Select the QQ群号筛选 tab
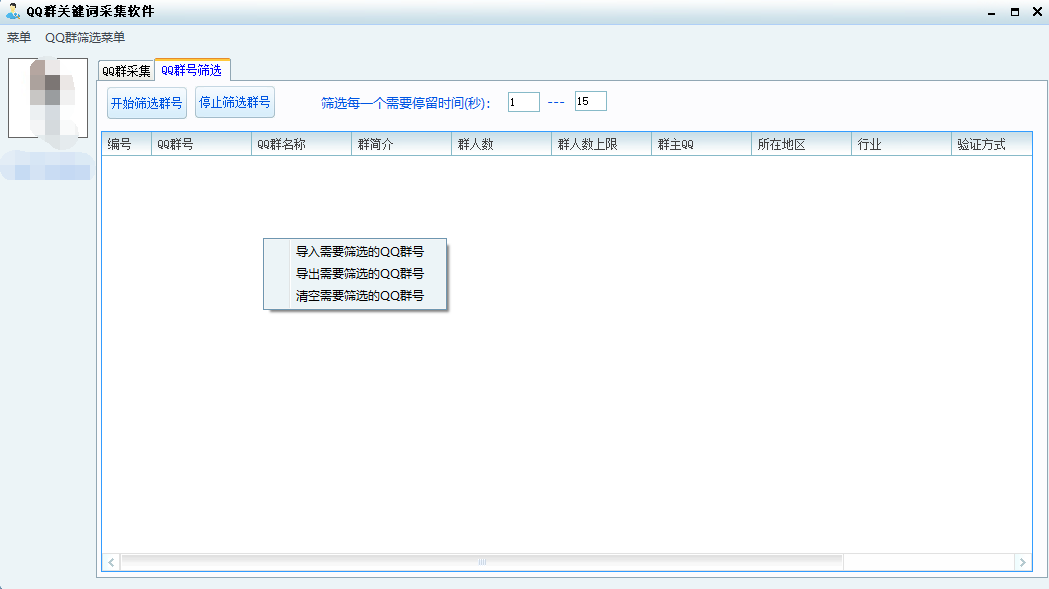Screen dimensions: 1049x589 pos(192,70)
